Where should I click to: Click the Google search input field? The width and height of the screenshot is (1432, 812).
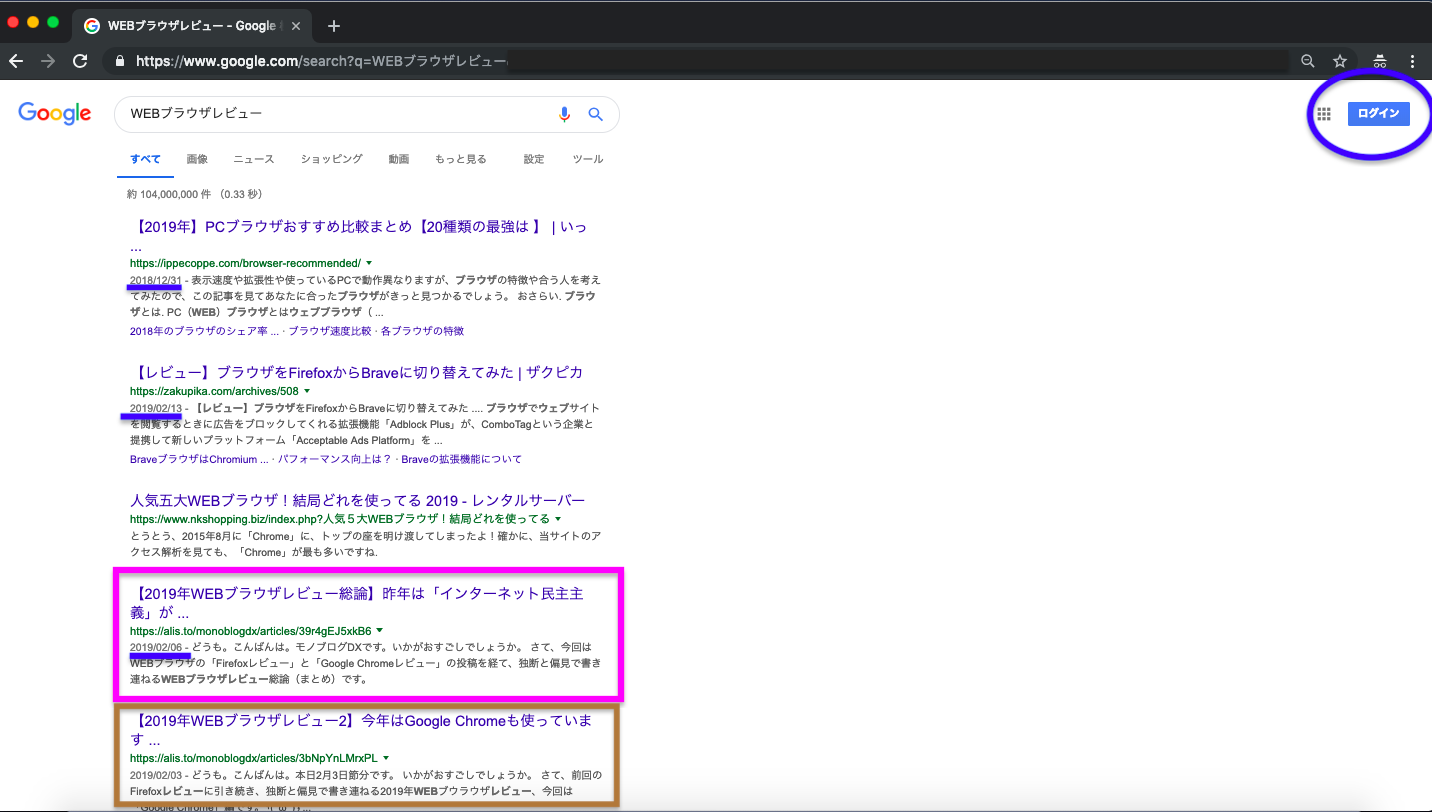pyautogui.click(x=335, y=114)
